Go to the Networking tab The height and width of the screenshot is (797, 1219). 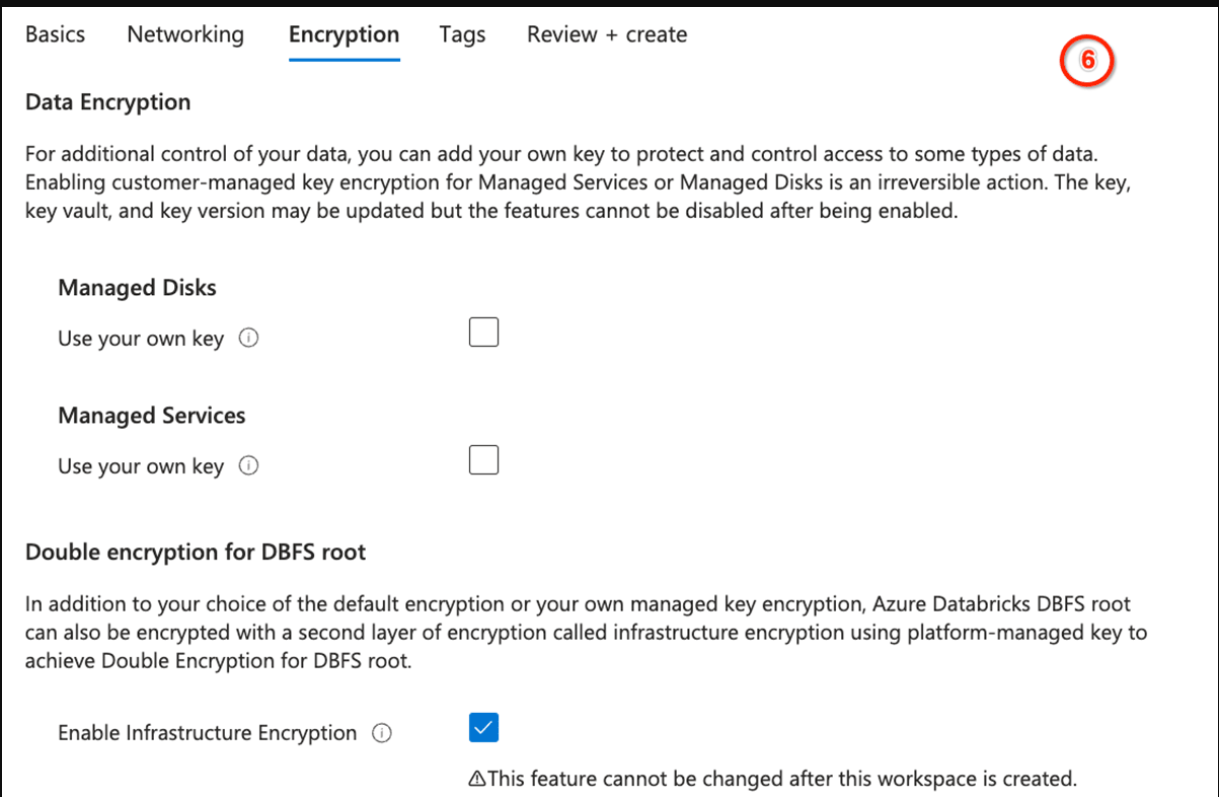tap(185, 34)
